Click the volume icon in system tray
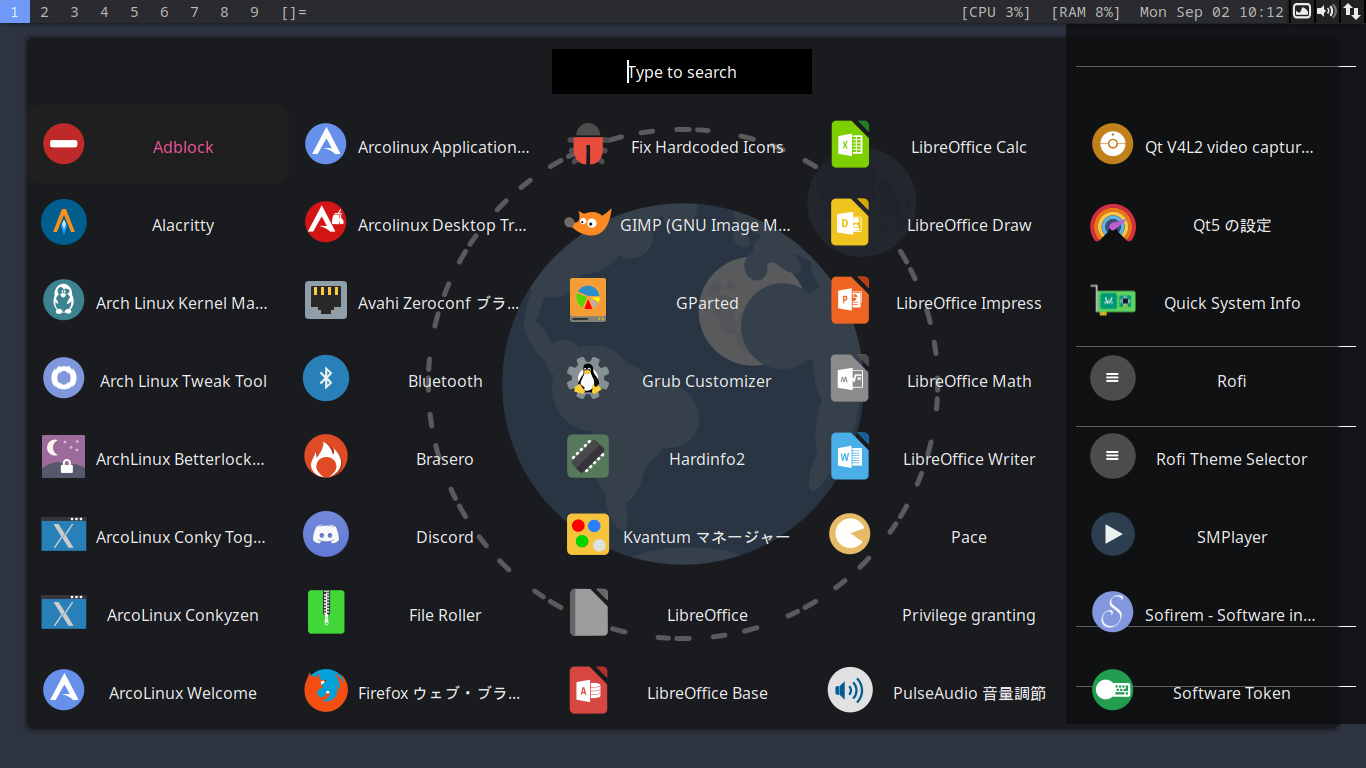The height and width of the screenshot is (768, 1366). [x=1326, y=12]
